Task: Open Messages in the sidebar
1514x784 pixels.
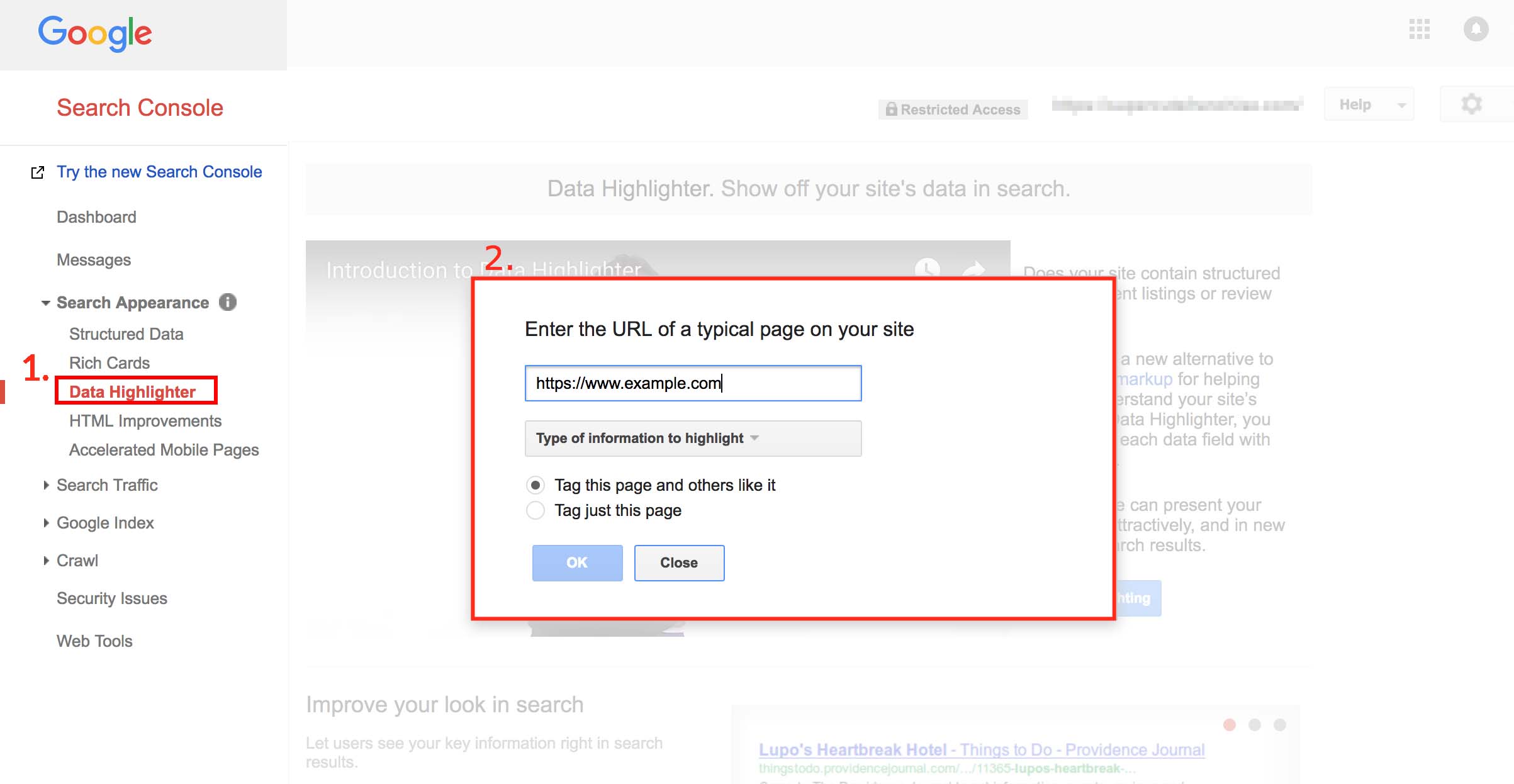Action: click(x=94, y=260)
